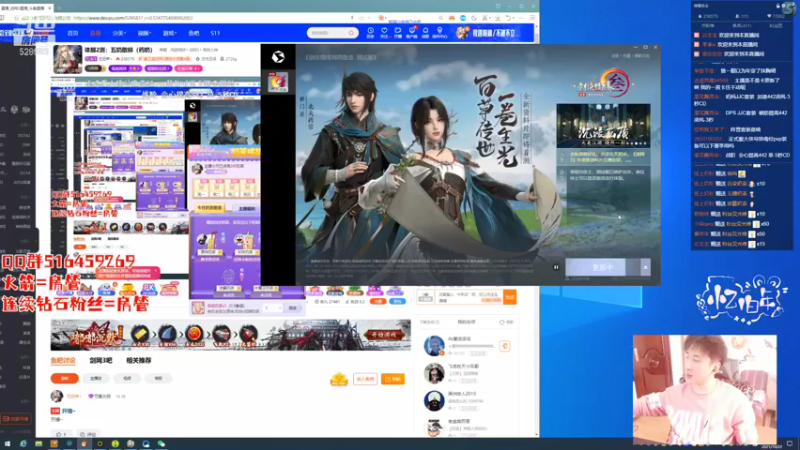
Task: Click the 开始游戏 button on game banner
Action: (386, 335)
